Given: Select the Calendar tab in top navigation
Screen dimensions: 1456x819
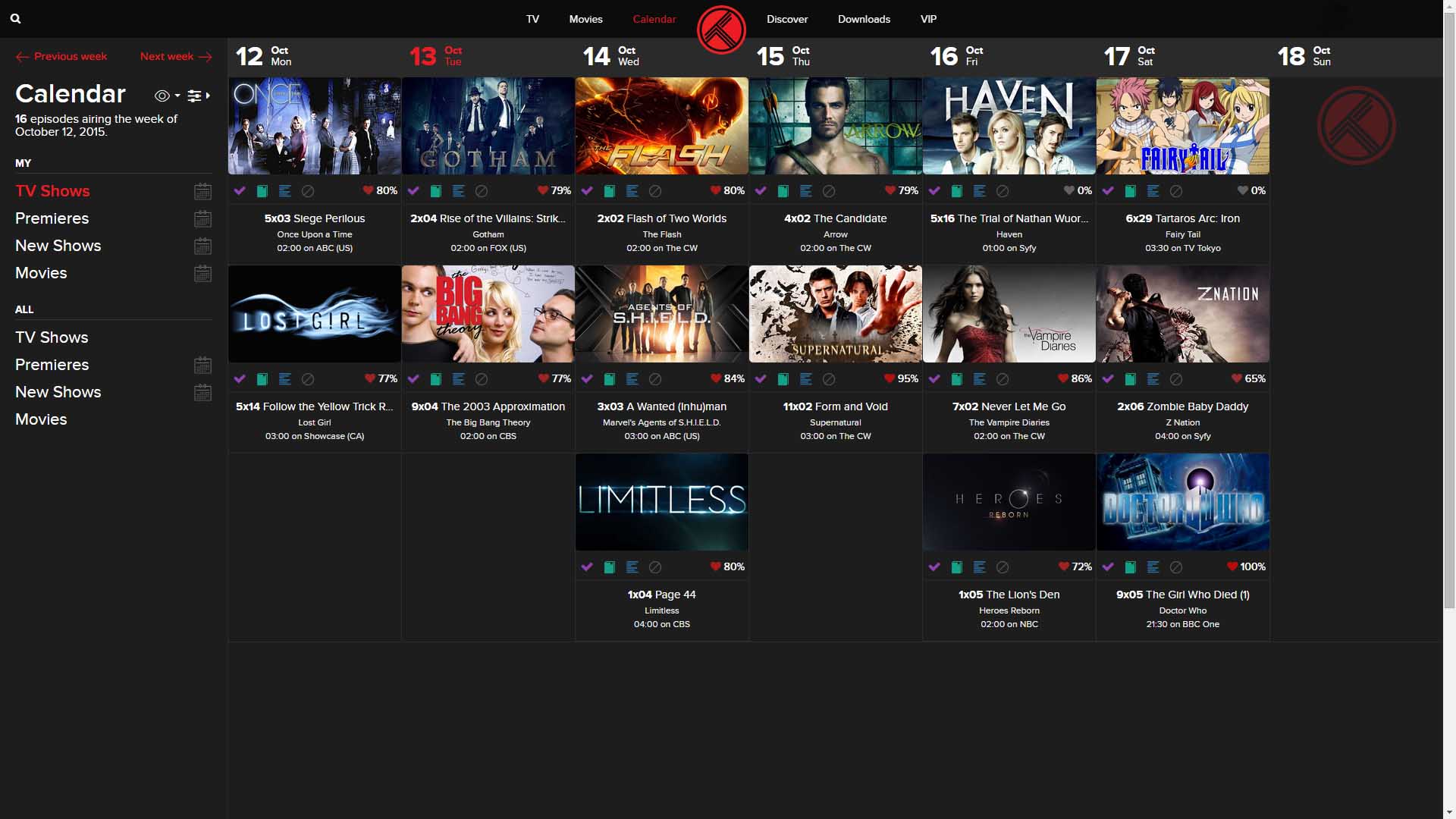Looking at the screenshot, I should coord(654,19).
